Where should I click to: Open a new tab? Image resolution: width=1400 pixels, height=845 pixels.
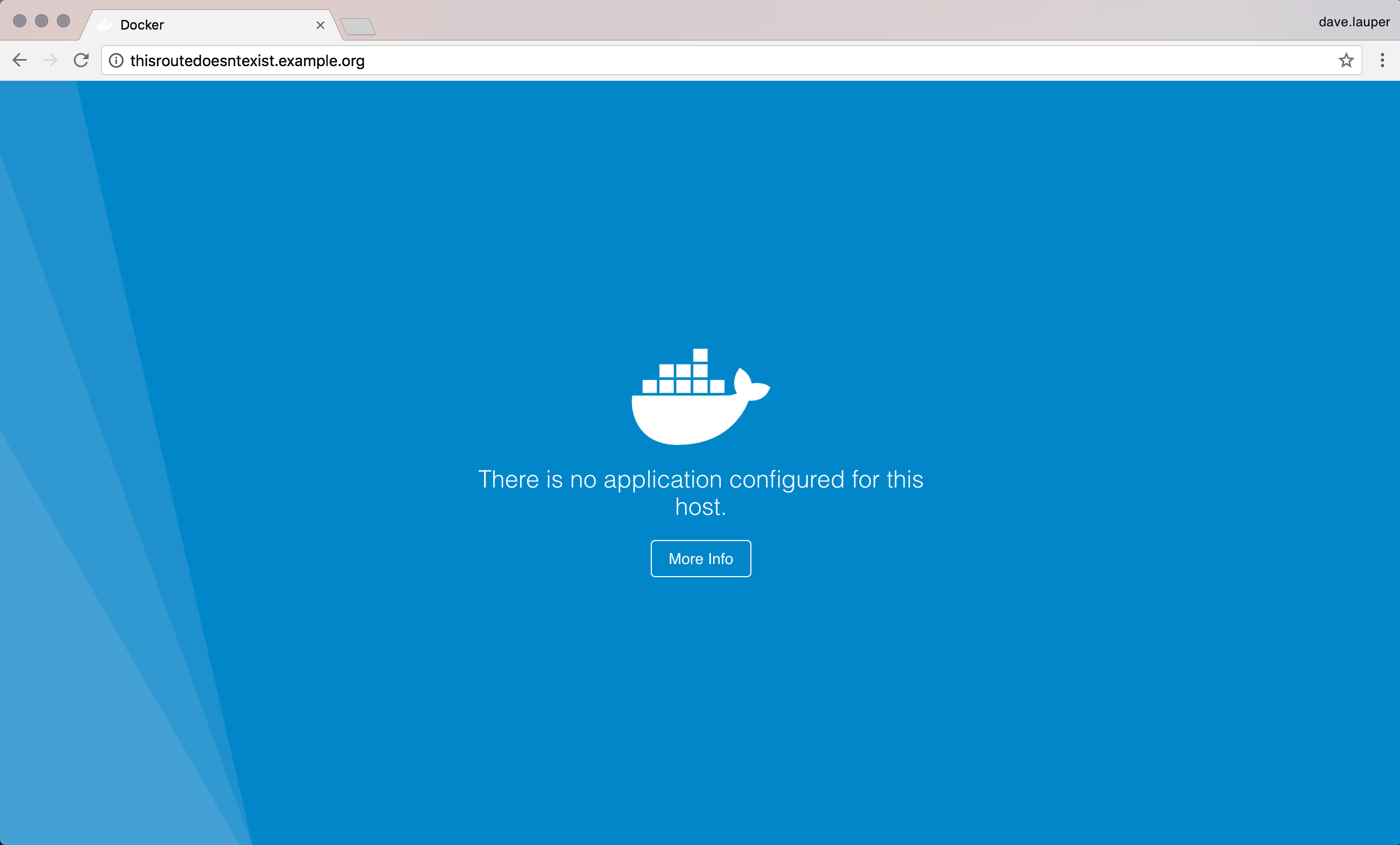(358, 26)
